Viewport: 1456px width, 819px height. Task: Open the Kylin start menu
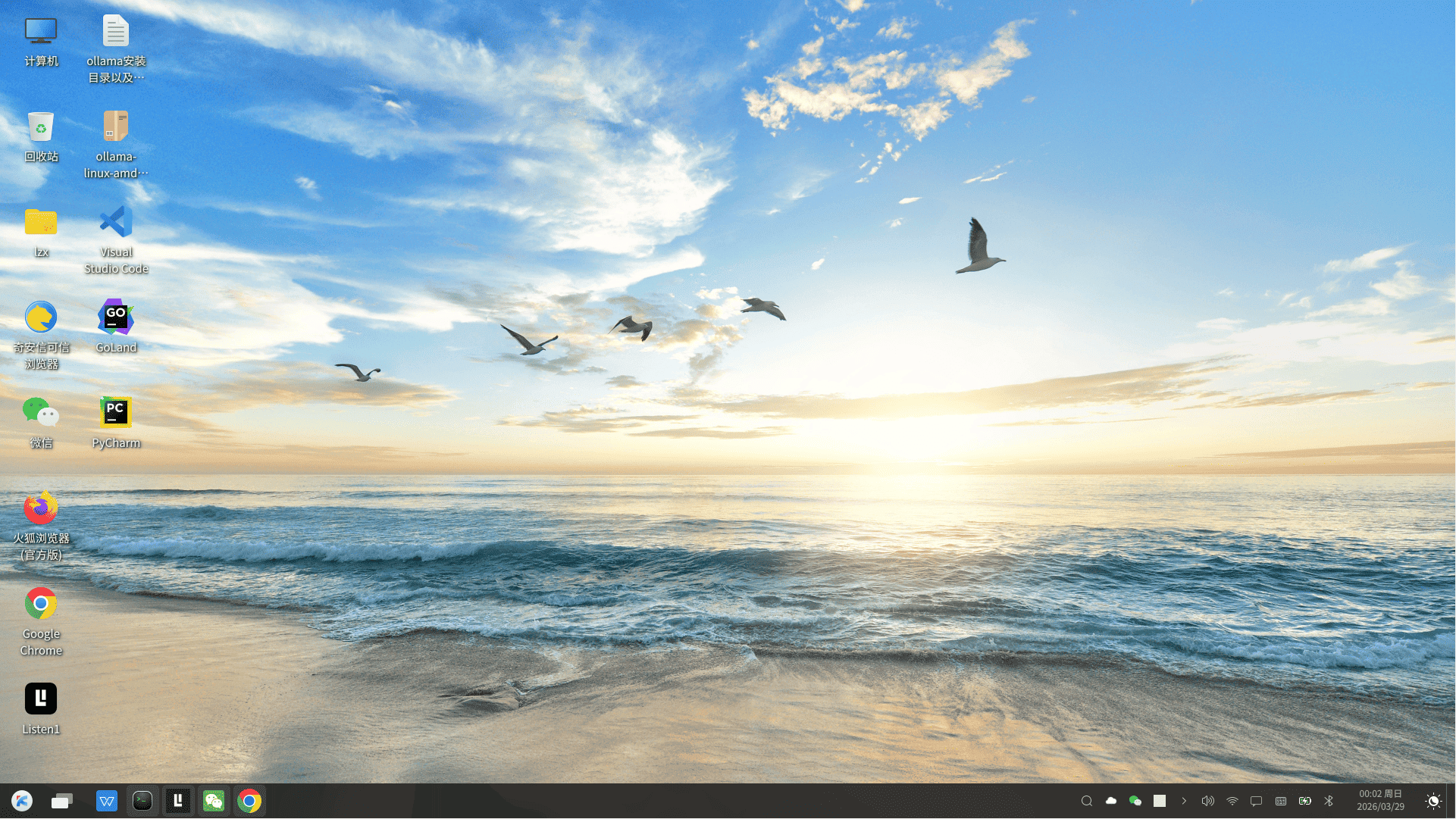(22, 801)
